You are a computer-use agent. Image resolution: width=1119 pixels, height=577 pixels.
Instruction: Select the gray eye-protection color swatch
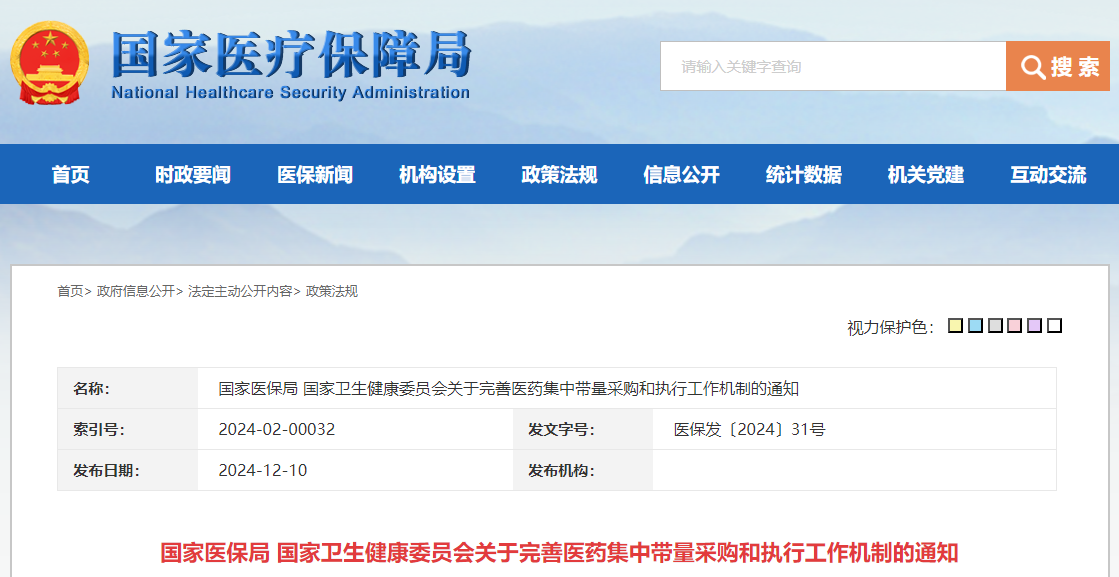coord(996,326)
